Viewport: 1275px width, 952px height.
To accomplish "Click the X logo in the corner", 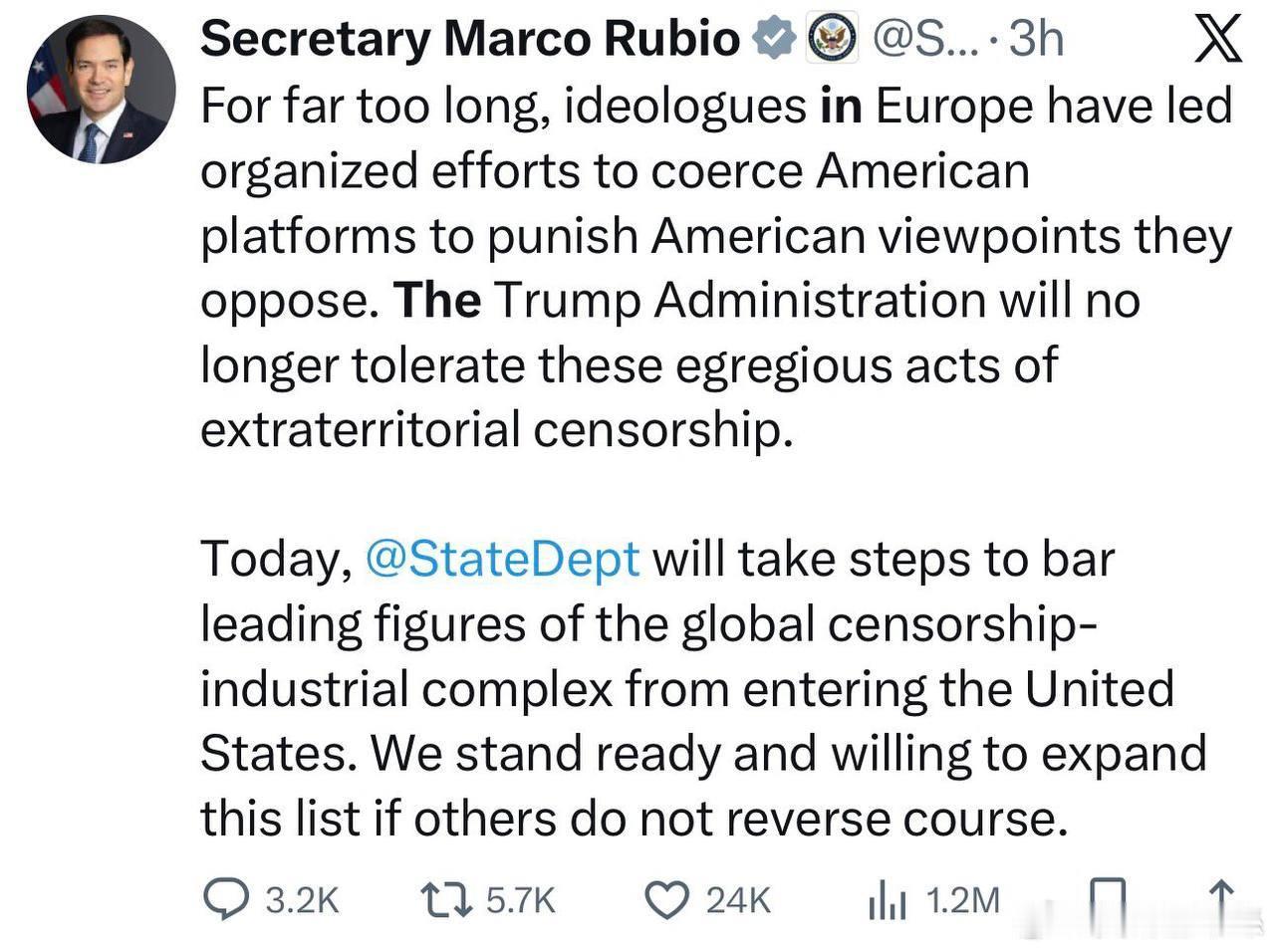I will pos(1217,41).
